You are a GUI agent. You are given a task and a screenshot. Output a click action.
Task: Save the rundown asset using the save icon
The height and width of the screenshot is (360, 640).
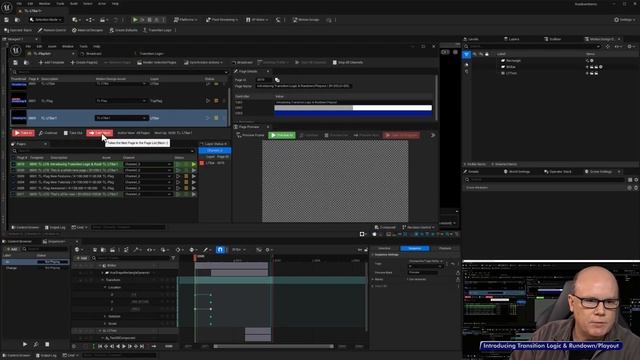[x=16, y=62]
